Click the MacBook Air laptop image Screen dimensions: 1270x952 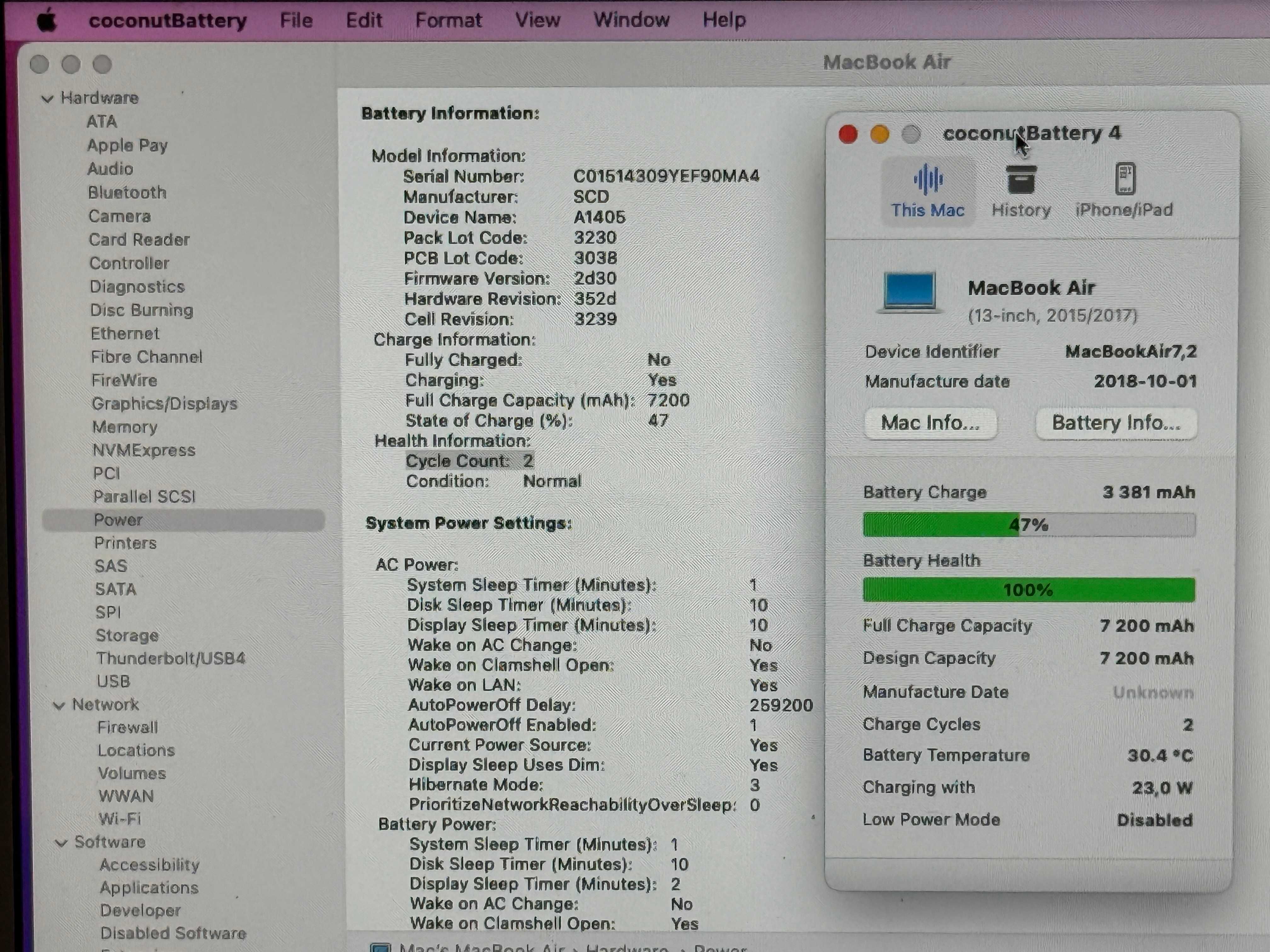910,293
